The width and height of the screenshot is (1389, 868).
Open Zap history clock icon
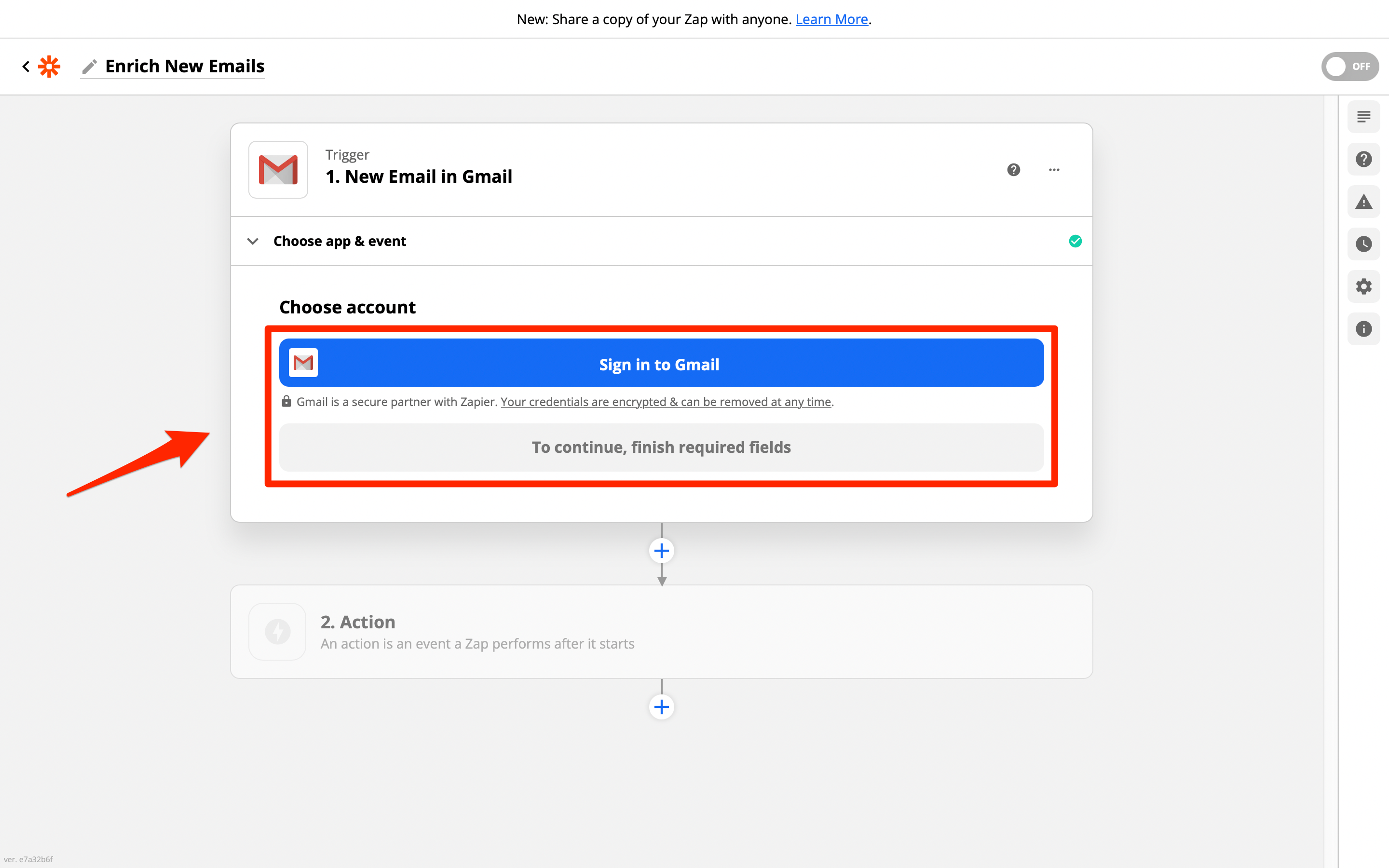[x=1363, y=244]
